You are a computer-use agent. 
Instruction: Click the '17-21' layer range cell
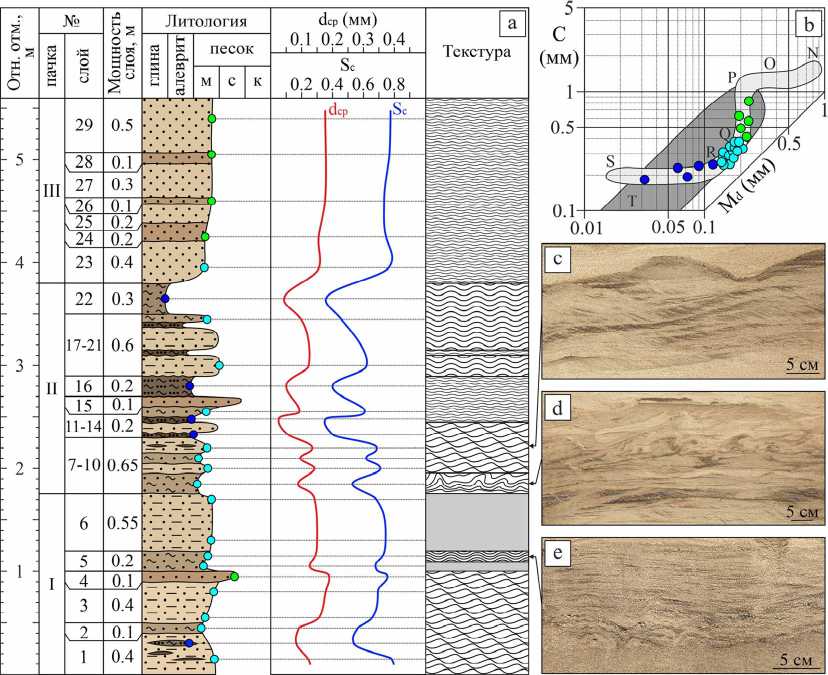[84, 346]
